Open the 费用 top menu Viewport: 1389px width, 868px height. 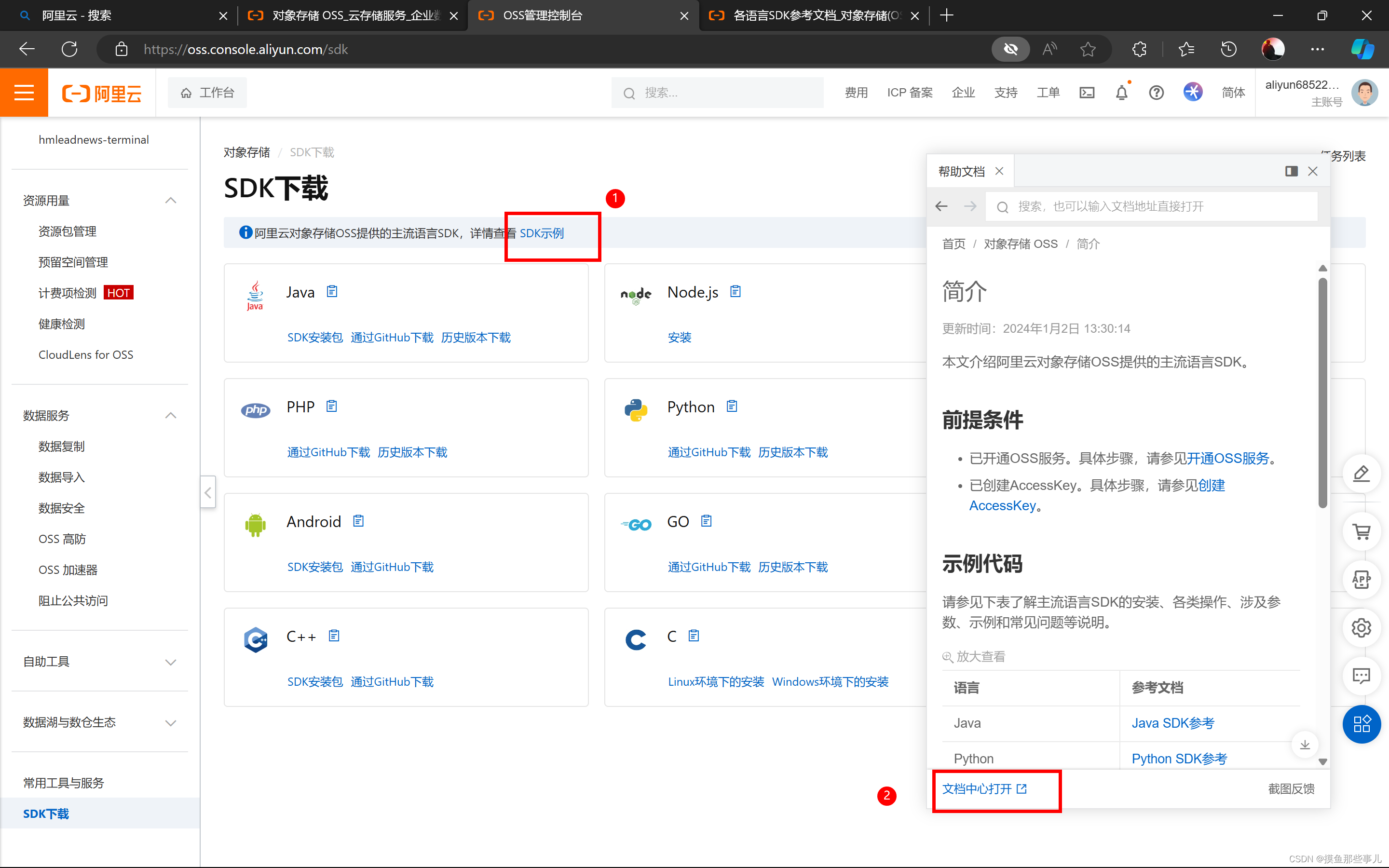coord(856,93)
